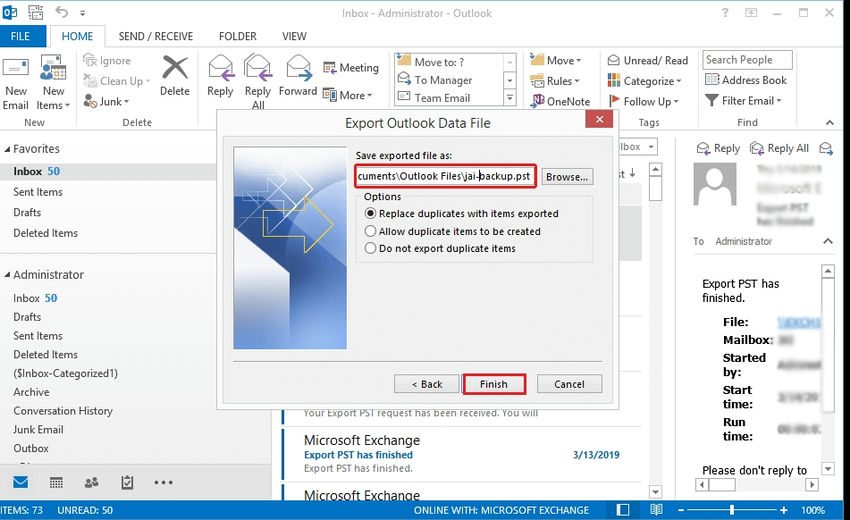Click the New Email icon
The image size is (850, 520).
tap(15, 67)
